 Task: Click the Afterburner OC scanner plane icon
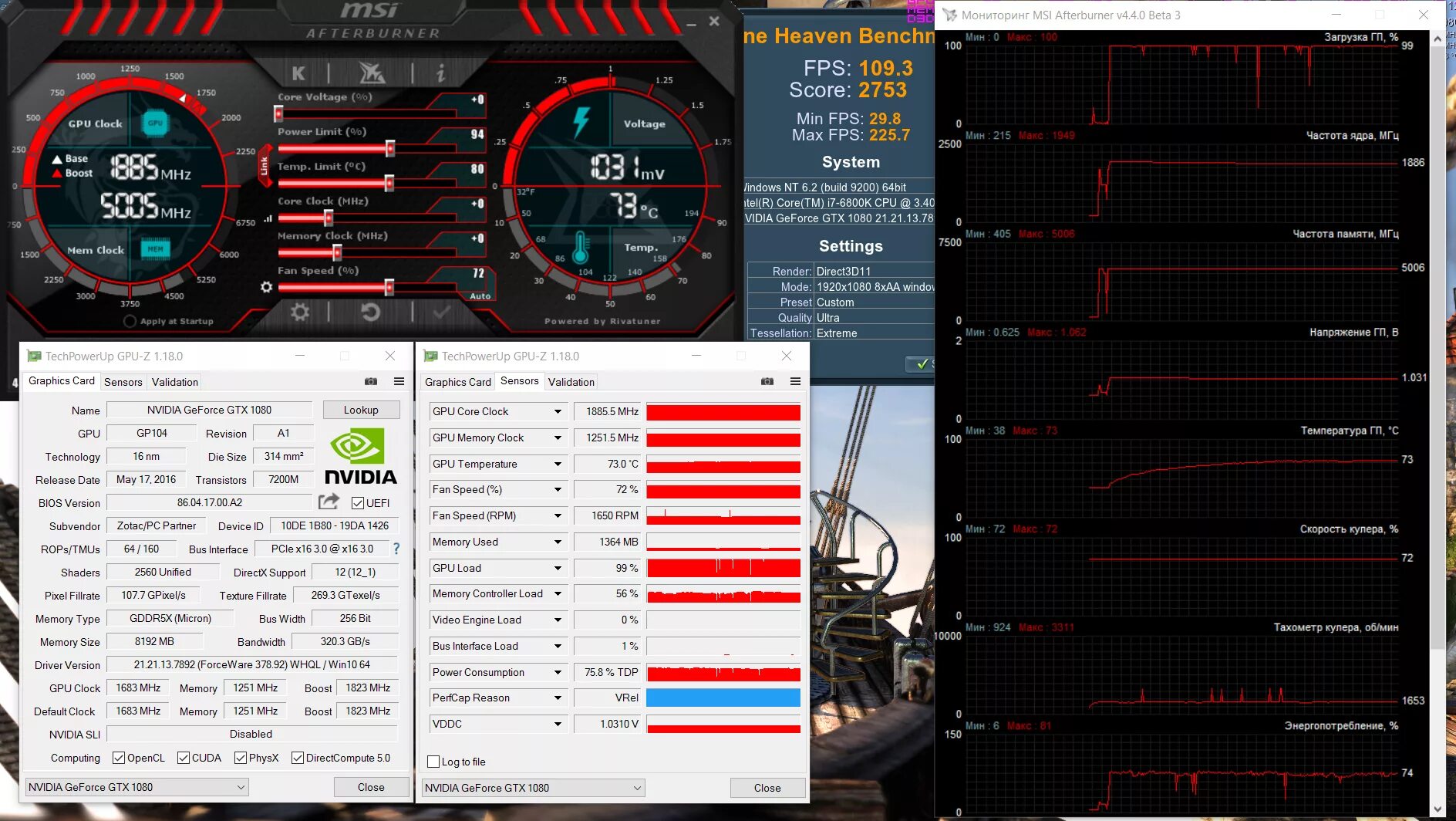tap(372, 73)
